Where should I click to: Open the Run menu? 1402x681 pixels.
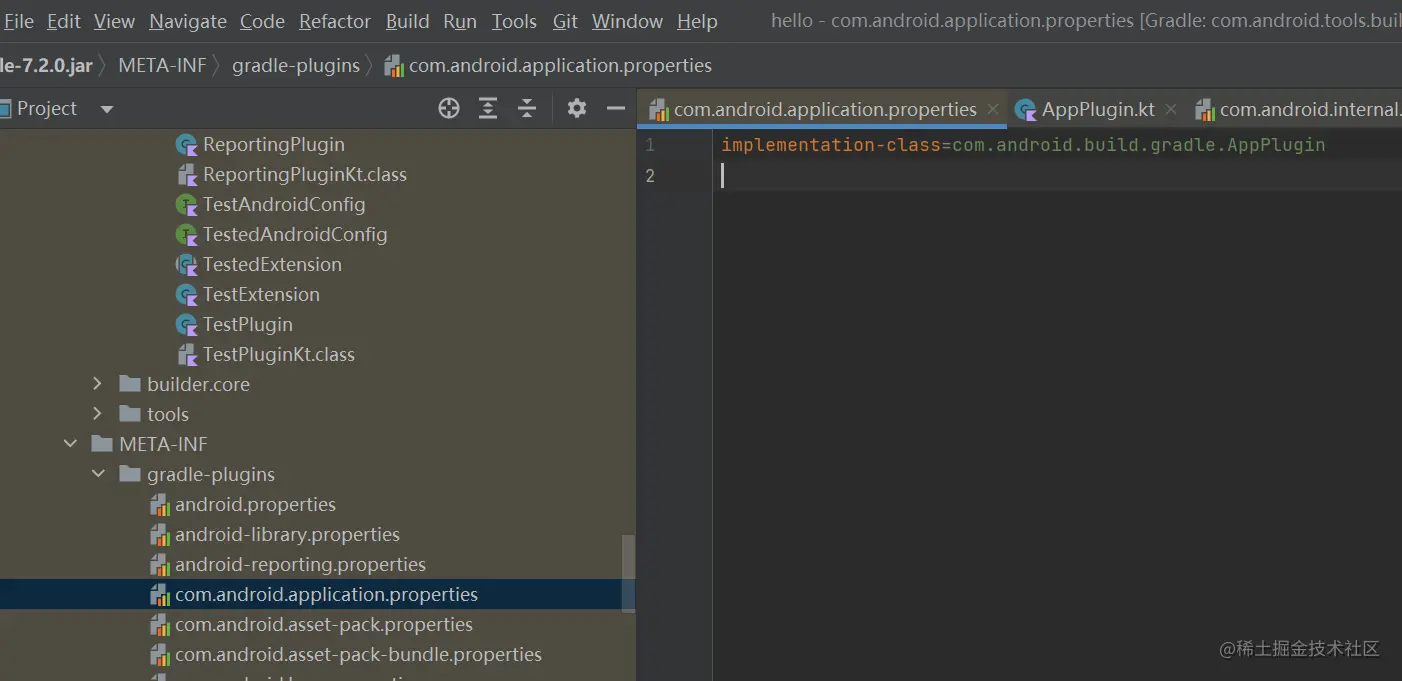[x=460, y=21]
